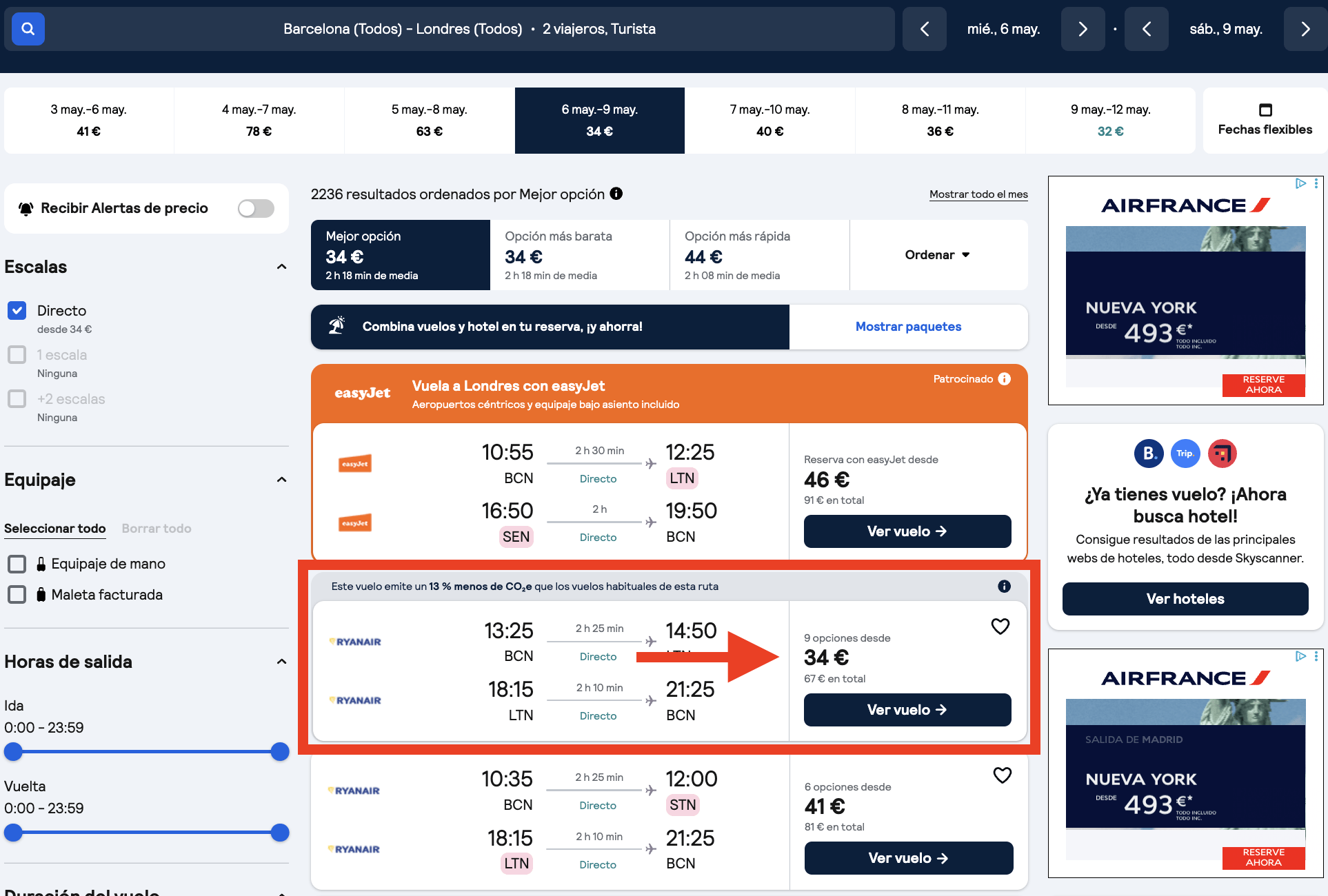Collapse the Escalas filter section

click(281, 267)
